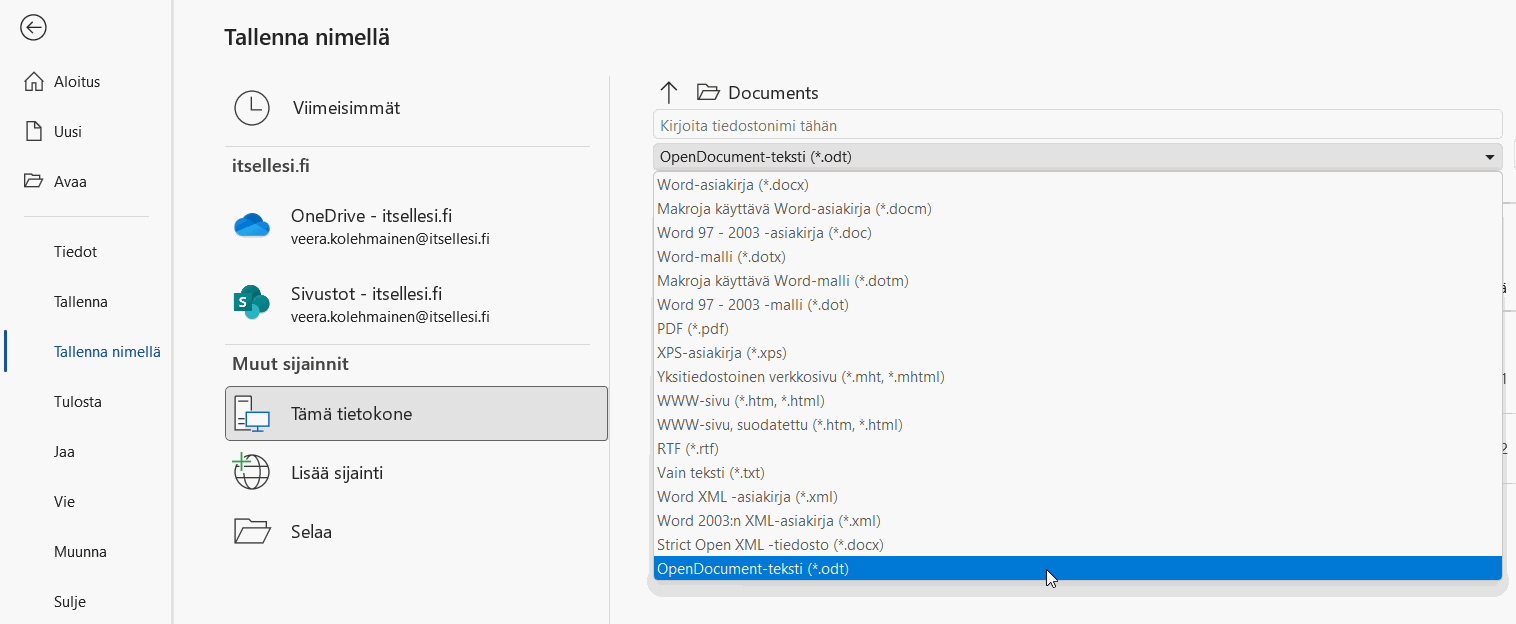Choose Strict Open XML -tiedosto (*.docx)

click(x=1078, y=545)
